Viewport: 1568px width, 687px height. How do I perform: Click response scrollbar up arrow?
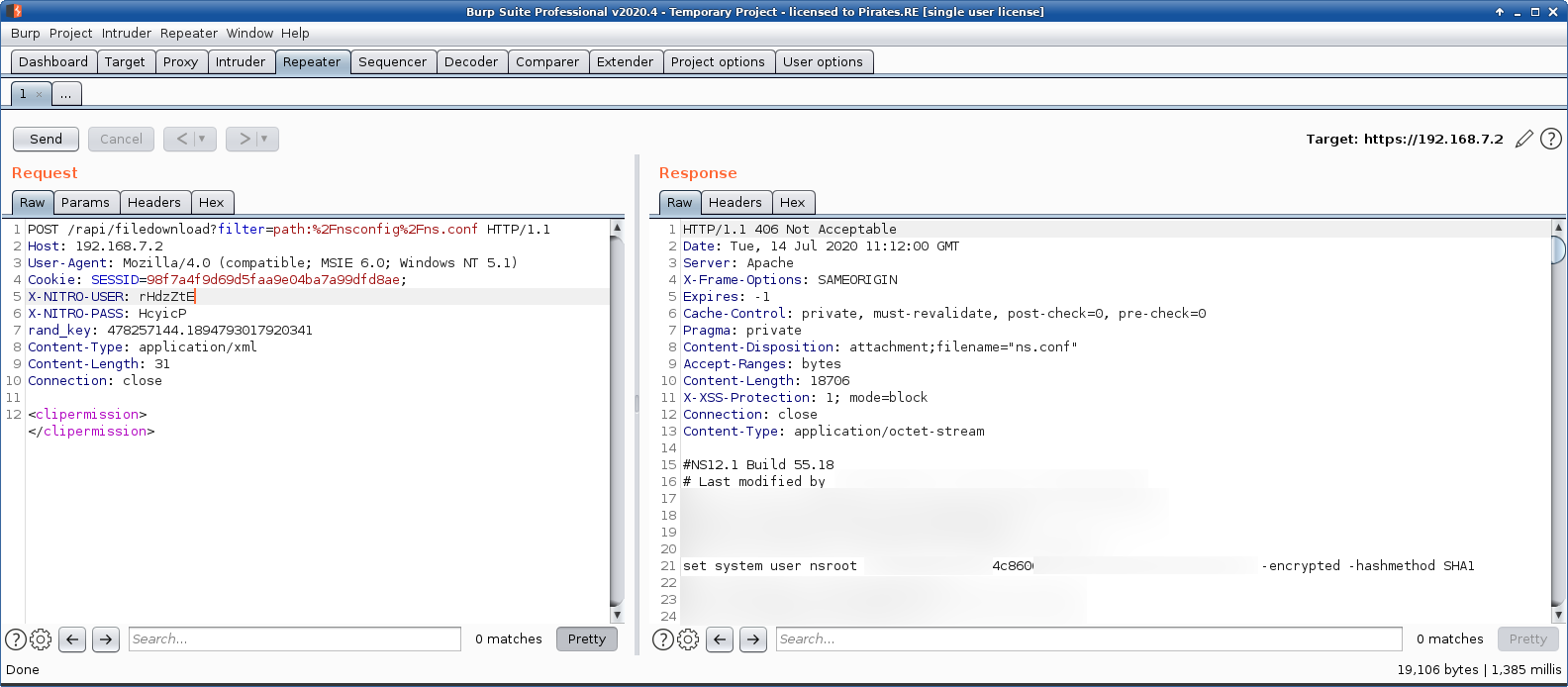1558,227
